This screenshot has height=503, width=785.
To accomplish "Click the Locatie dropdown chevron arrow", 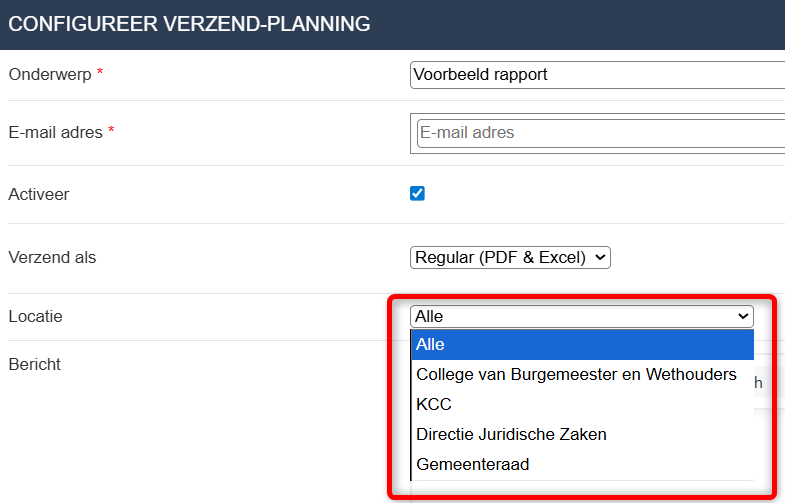I will pyautogui.click(x=743, y=316).
